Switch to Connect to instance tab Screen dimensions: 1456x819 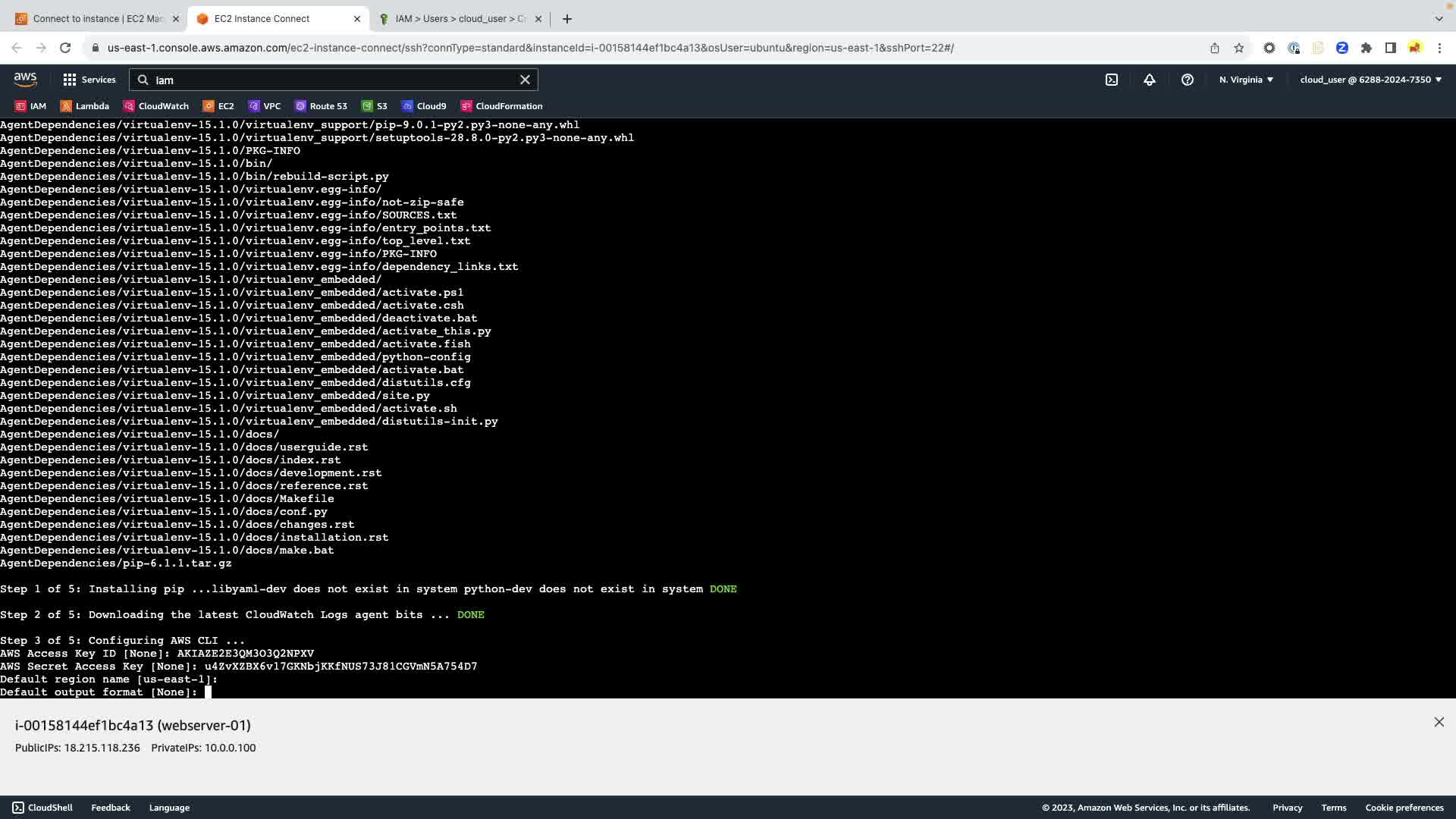tap(97, 19)
